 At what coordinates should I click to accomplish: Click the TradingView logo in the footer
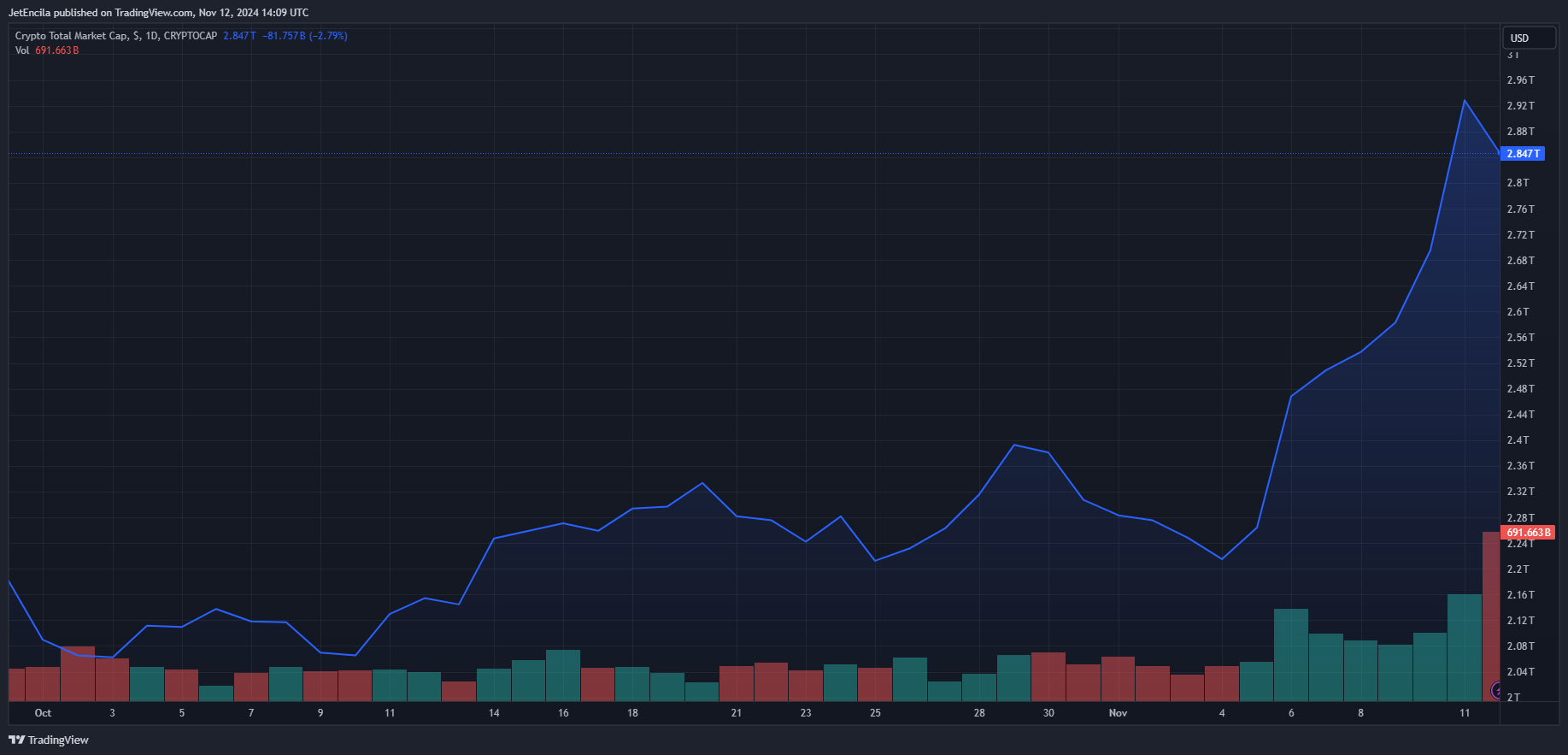point(49,740)
